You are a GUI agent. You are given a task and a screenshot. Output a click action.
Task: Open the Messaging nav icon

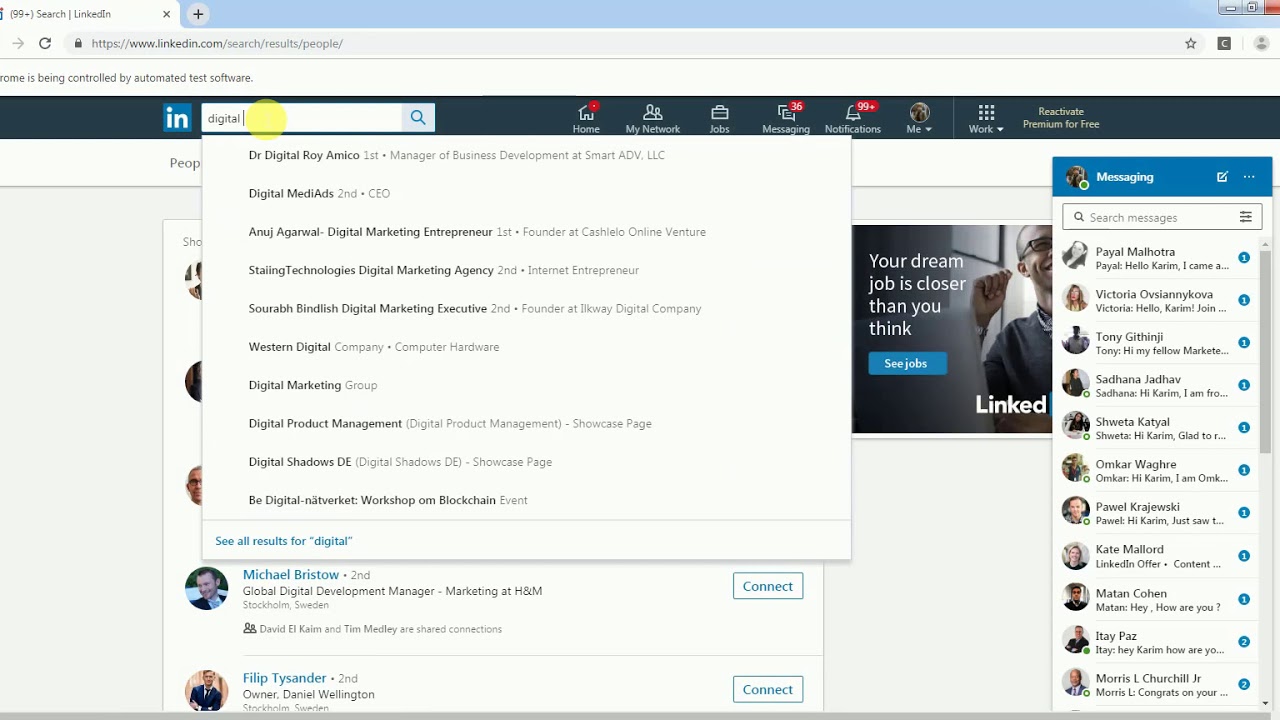pyautogui.click(x=786, y=118)
